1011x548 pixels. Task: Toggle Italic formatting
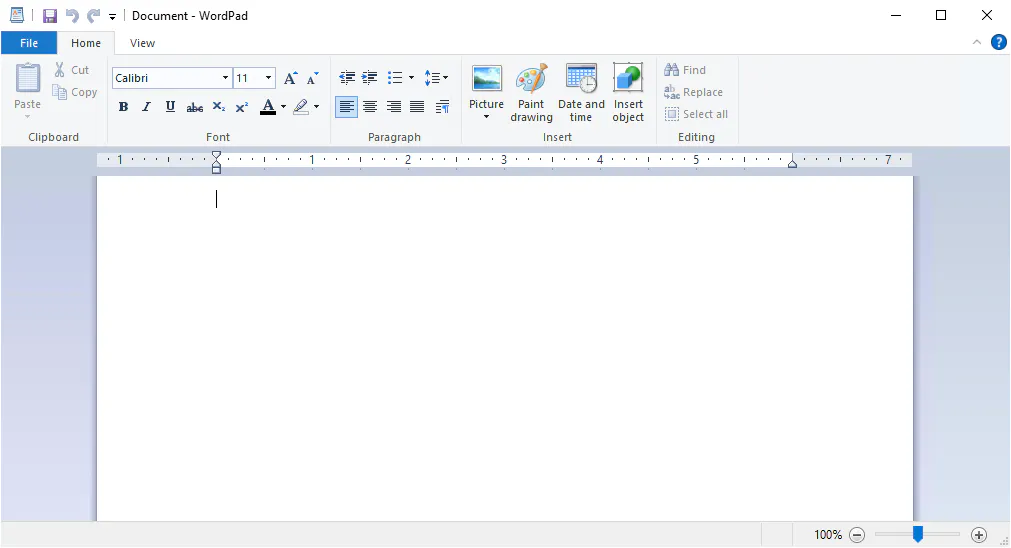(146, 107)
